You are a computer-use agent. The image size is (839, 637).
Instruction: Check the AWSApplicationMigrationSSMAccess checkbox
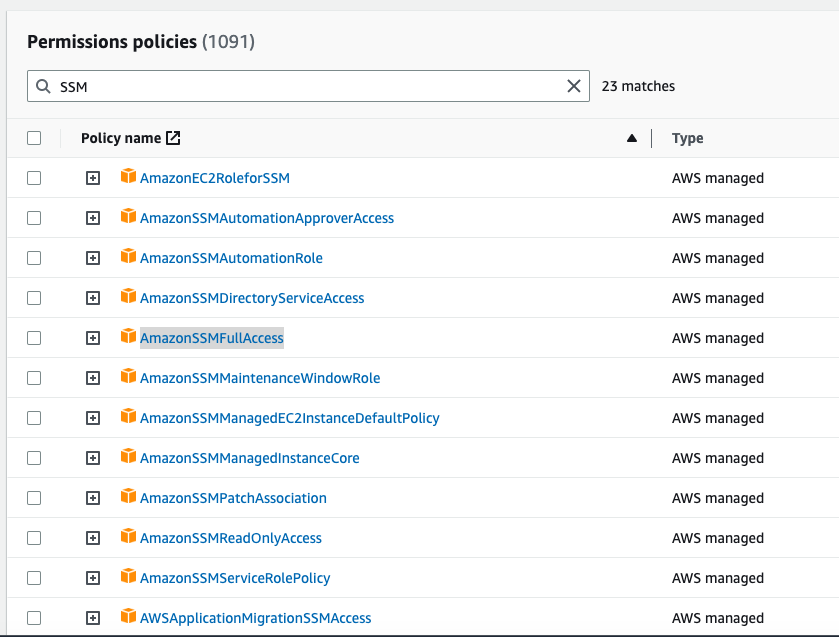tap(34, 618)
